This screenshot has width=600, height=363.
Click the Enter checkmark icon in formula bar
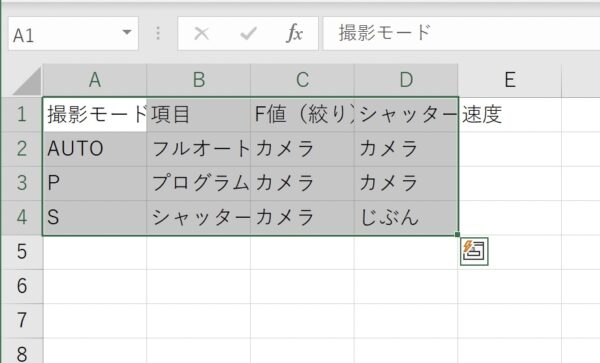(x=248, y=34)
